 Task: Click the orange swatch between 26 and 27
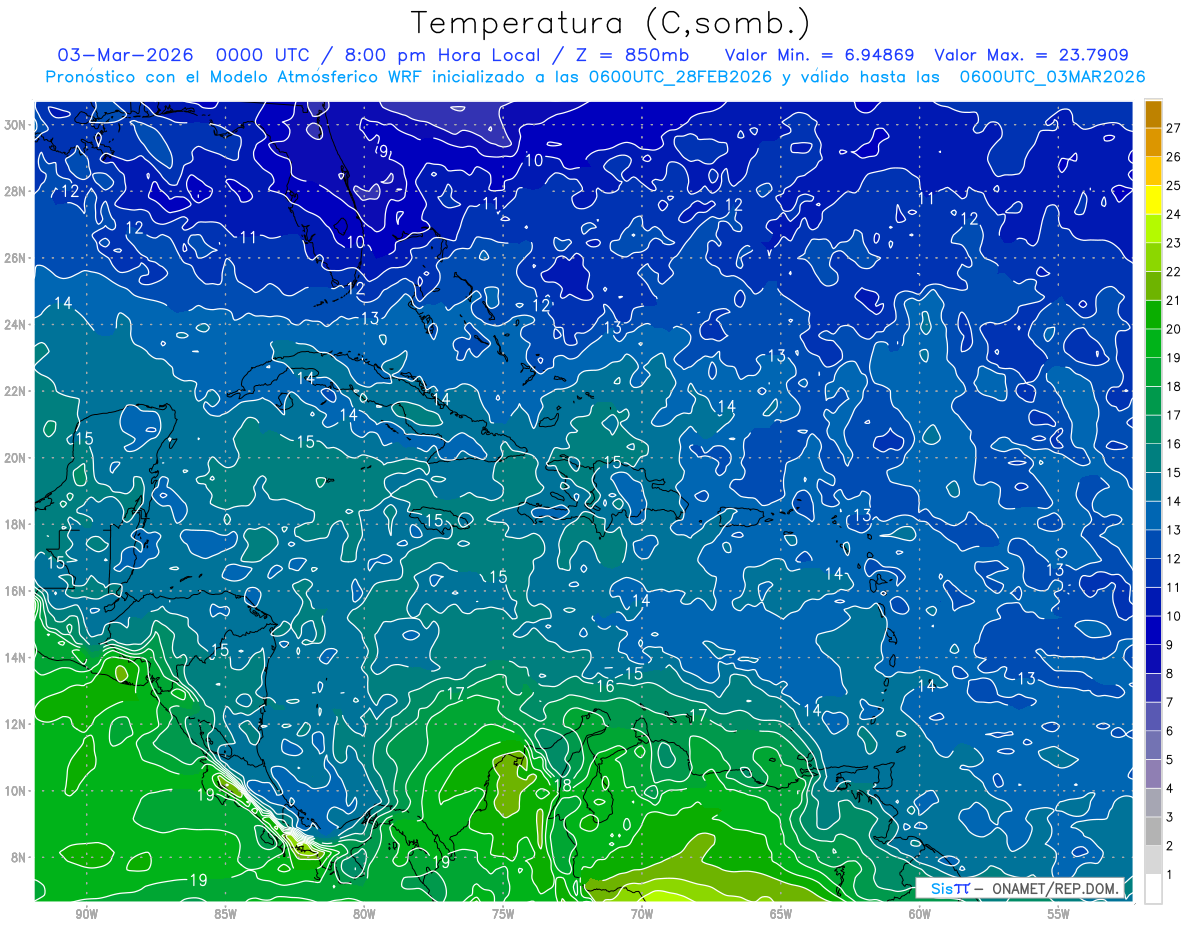tap(1153, 141)
